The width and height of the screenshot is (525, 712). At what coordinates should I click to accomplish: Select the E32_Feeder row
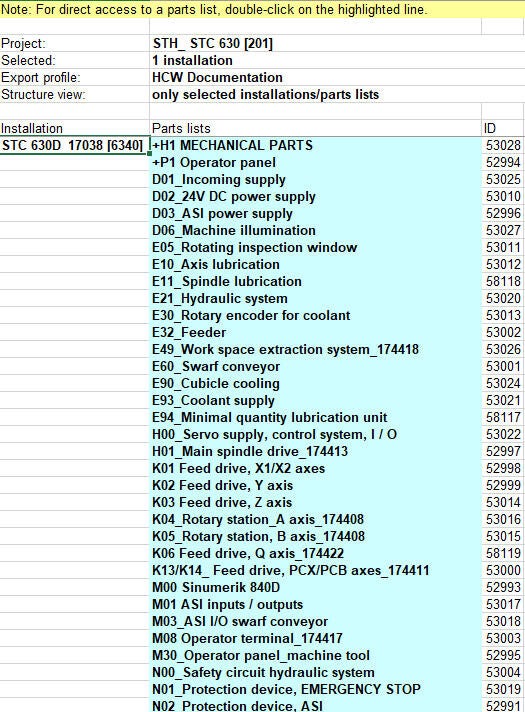click(x=315, y=332)
